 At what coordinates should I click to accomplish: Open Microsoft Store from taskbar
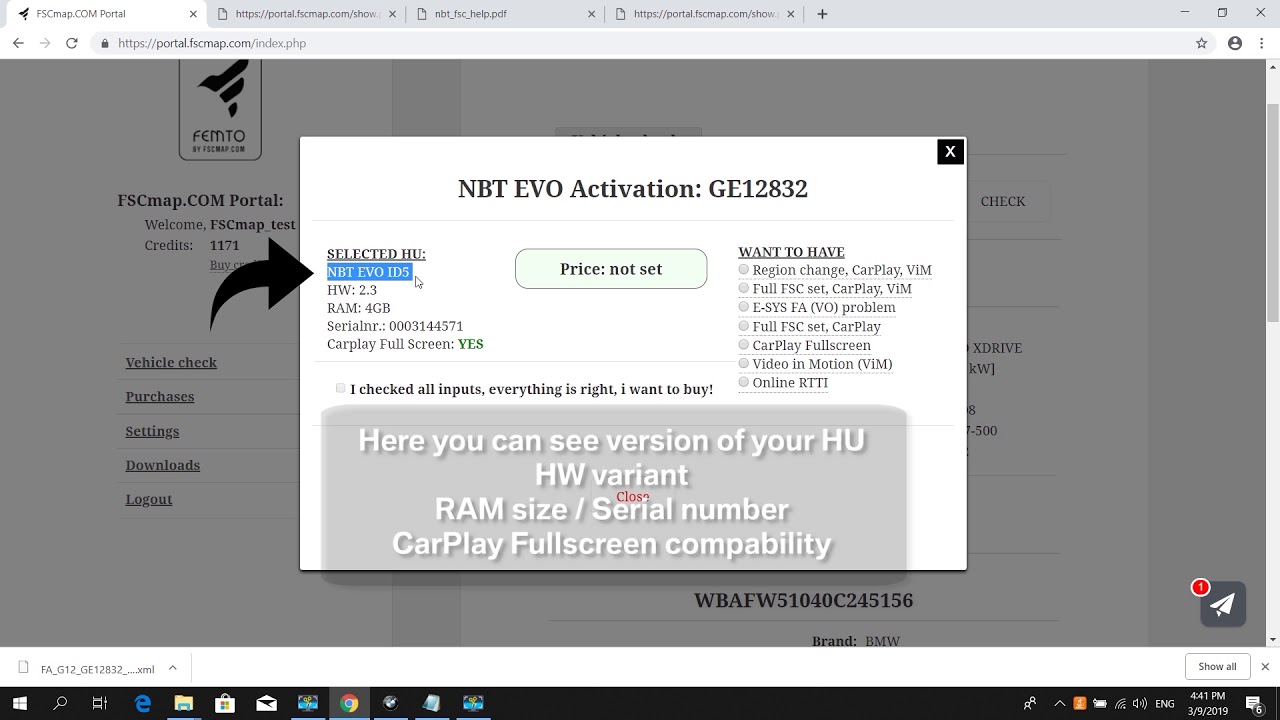(x=225, y=703)
